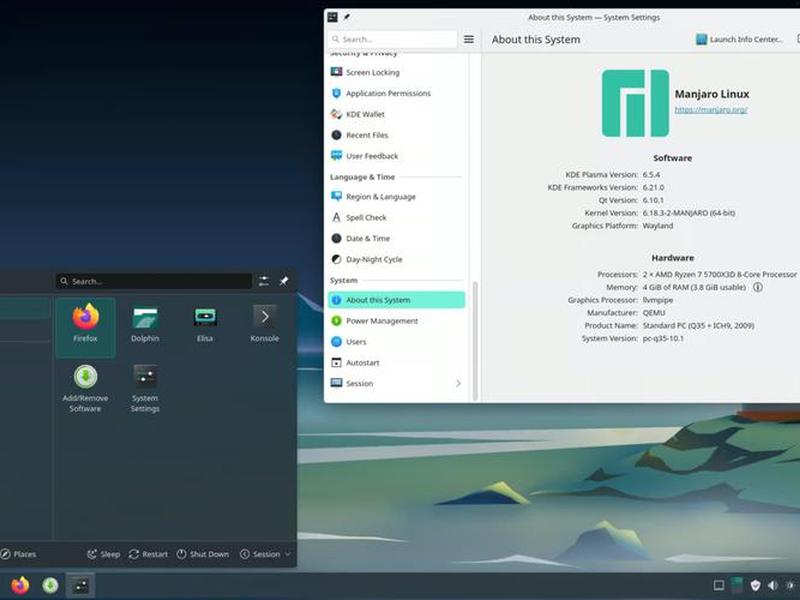Screen dimensions: 800x600
Task: Click the Kernel Version value text
Action: coord(688,213)
